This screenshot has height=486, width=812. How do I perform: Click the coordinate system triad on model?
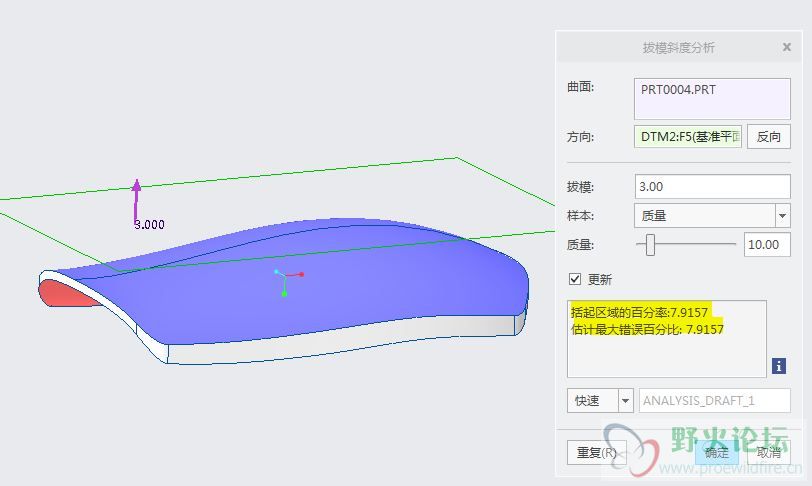[287, 283]
